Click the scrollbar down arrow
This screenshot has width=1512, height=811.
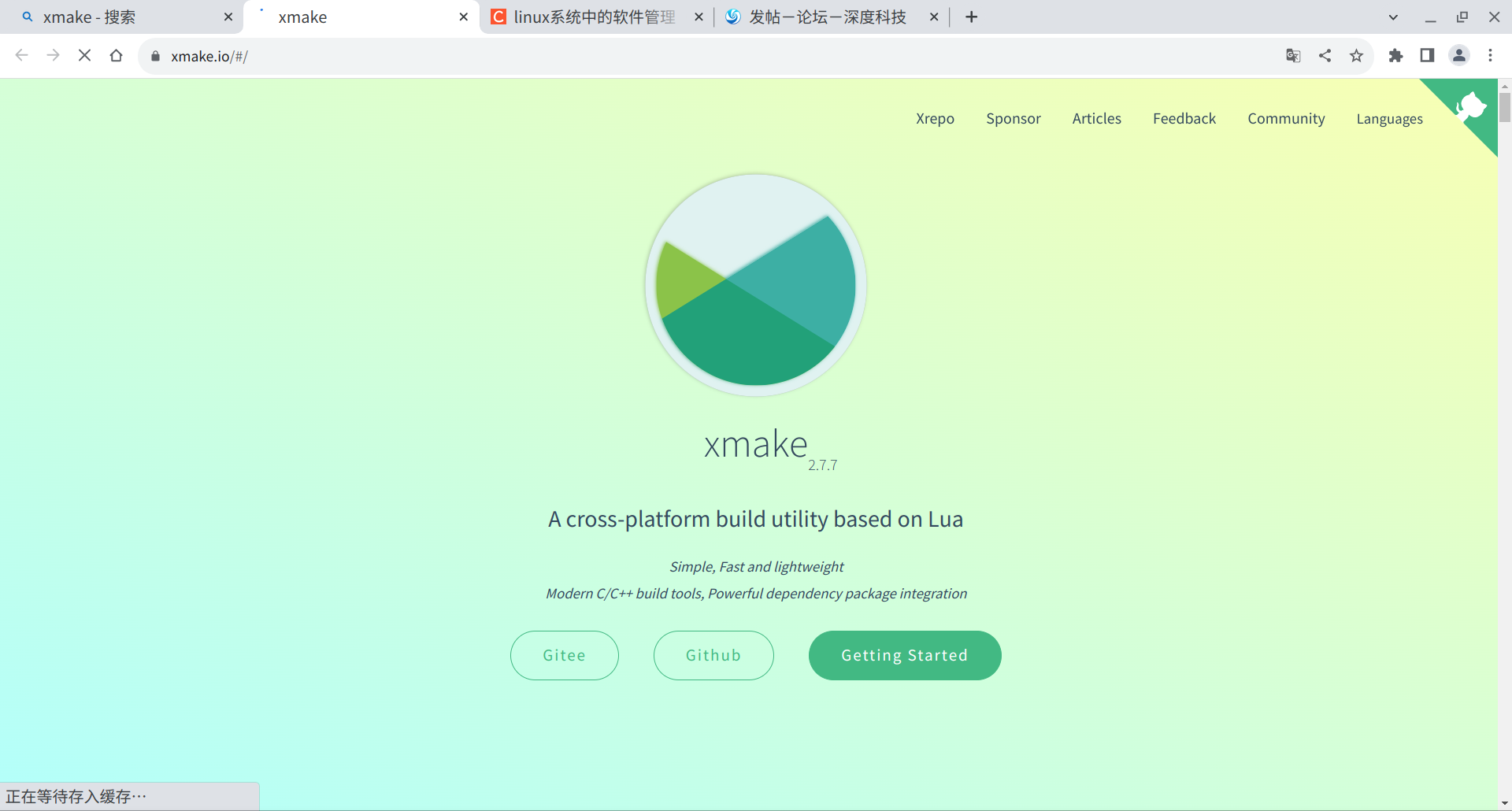point(1505,803)
